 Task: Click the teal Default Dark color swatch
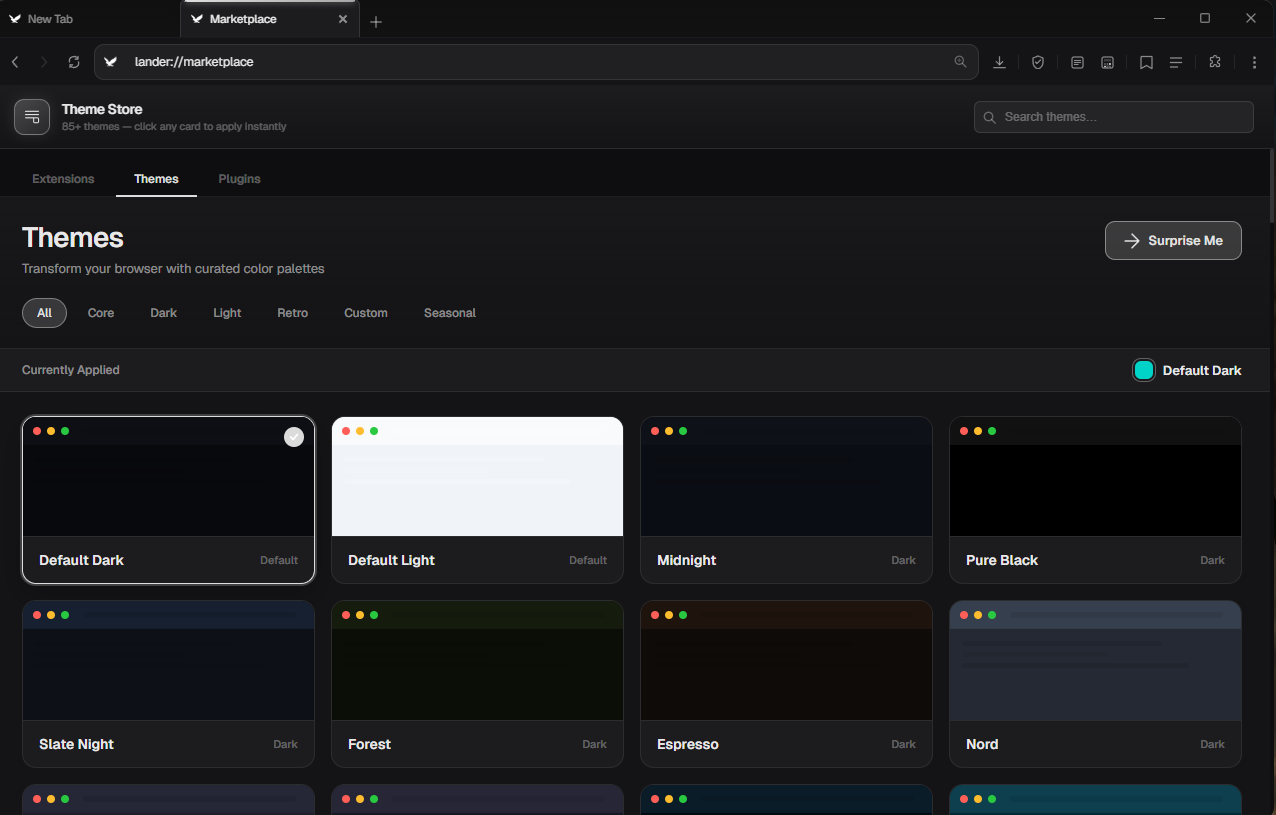click(x=1143, y=370)
